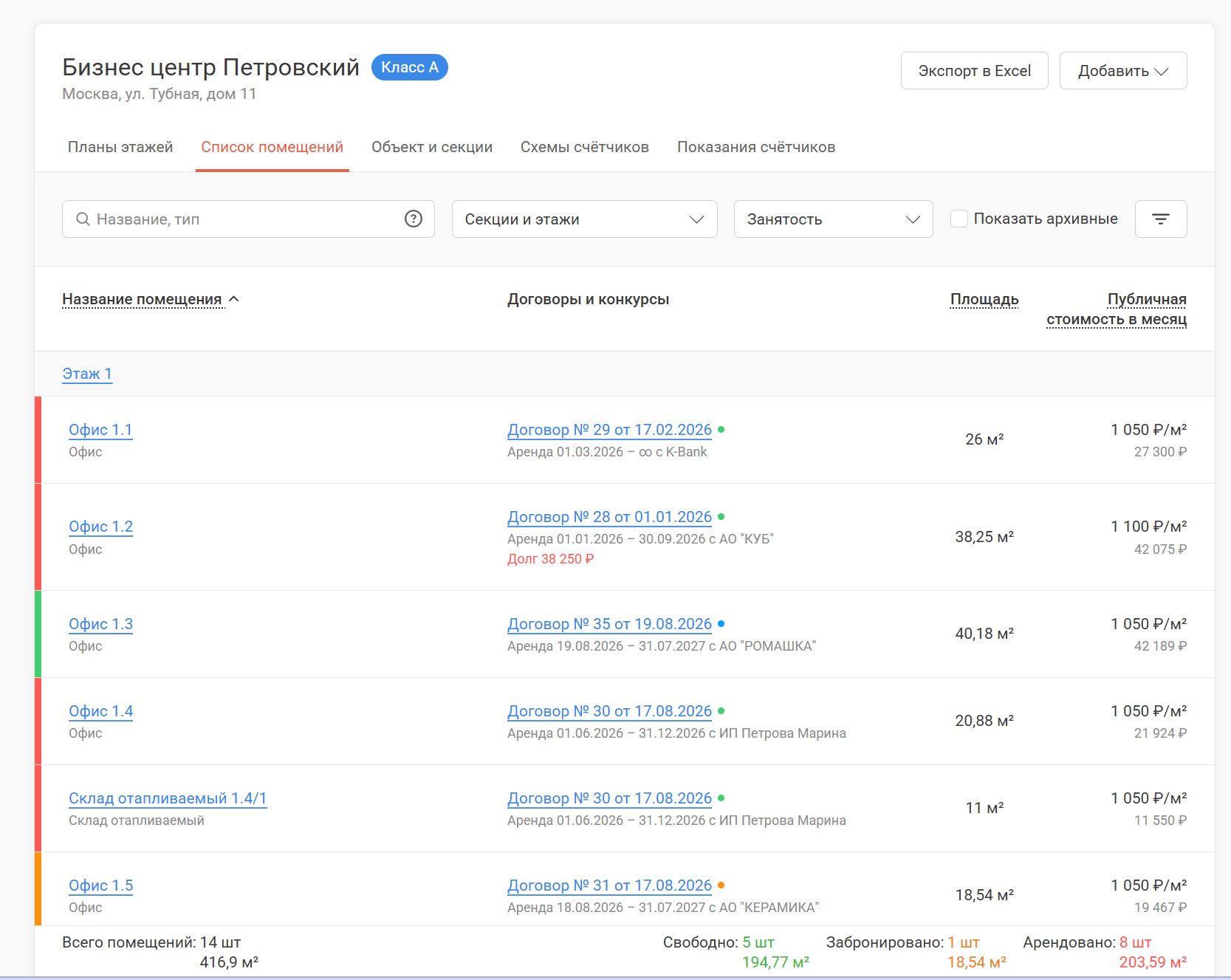Open Договор № 29 от 17.02.2026
The image size is (1231, 980).
coord(609,430)
